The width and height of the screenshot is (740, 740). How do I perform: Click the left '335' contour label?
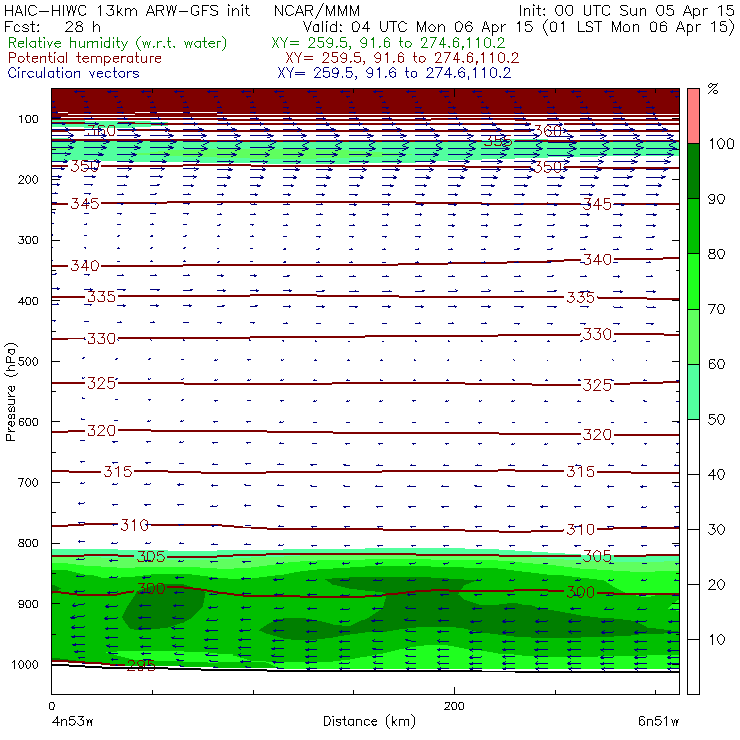101,297
